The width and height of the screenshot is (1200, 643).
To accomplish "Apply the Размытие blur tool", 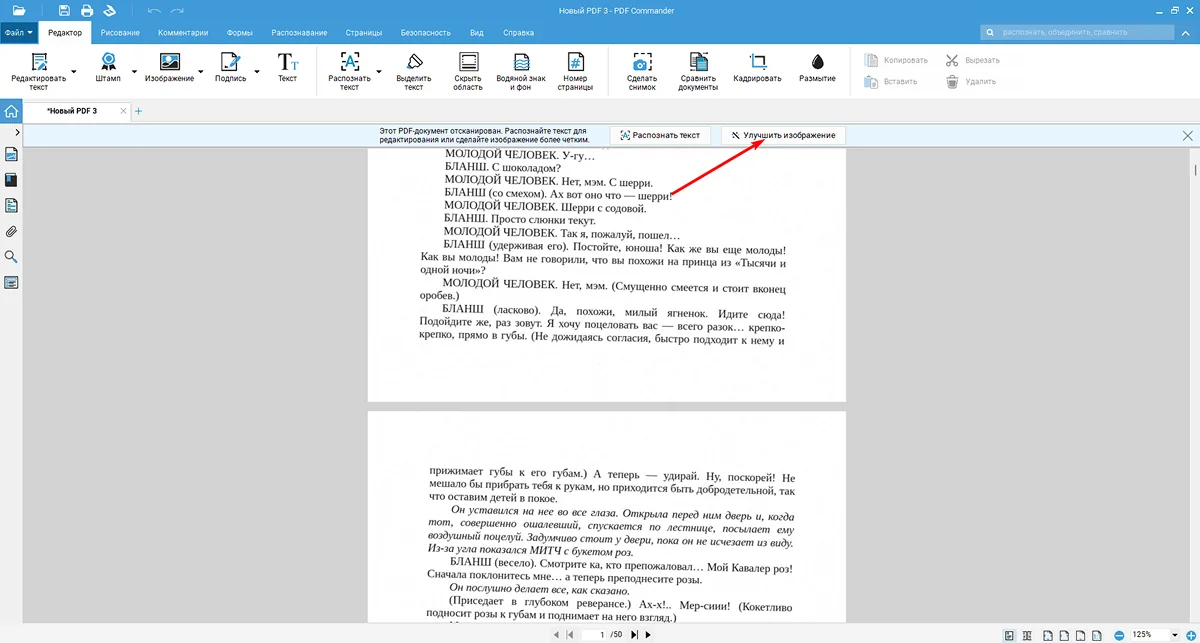I will 817,68.
